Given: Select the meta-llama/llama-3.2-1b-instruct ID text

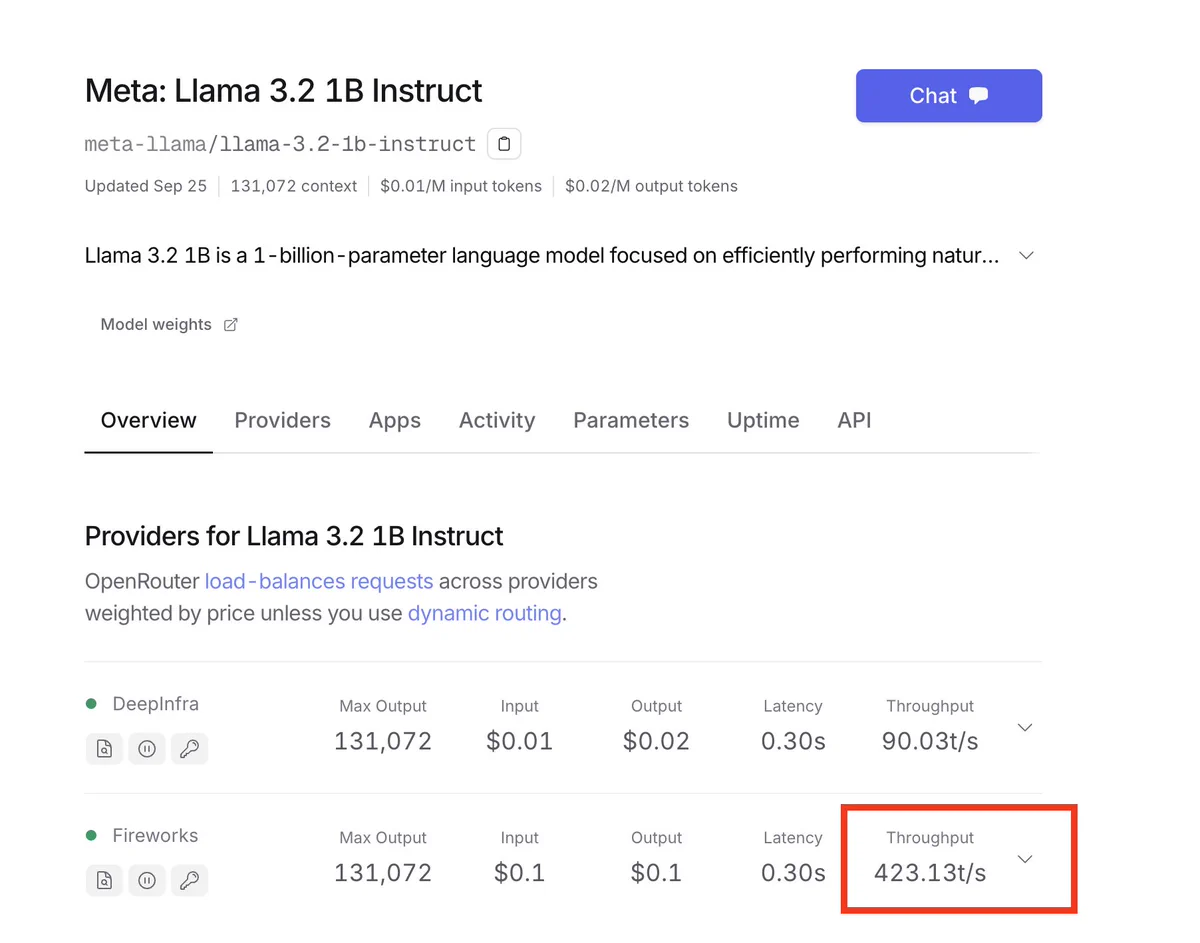Looking at the screenshot, I should 280,144.
